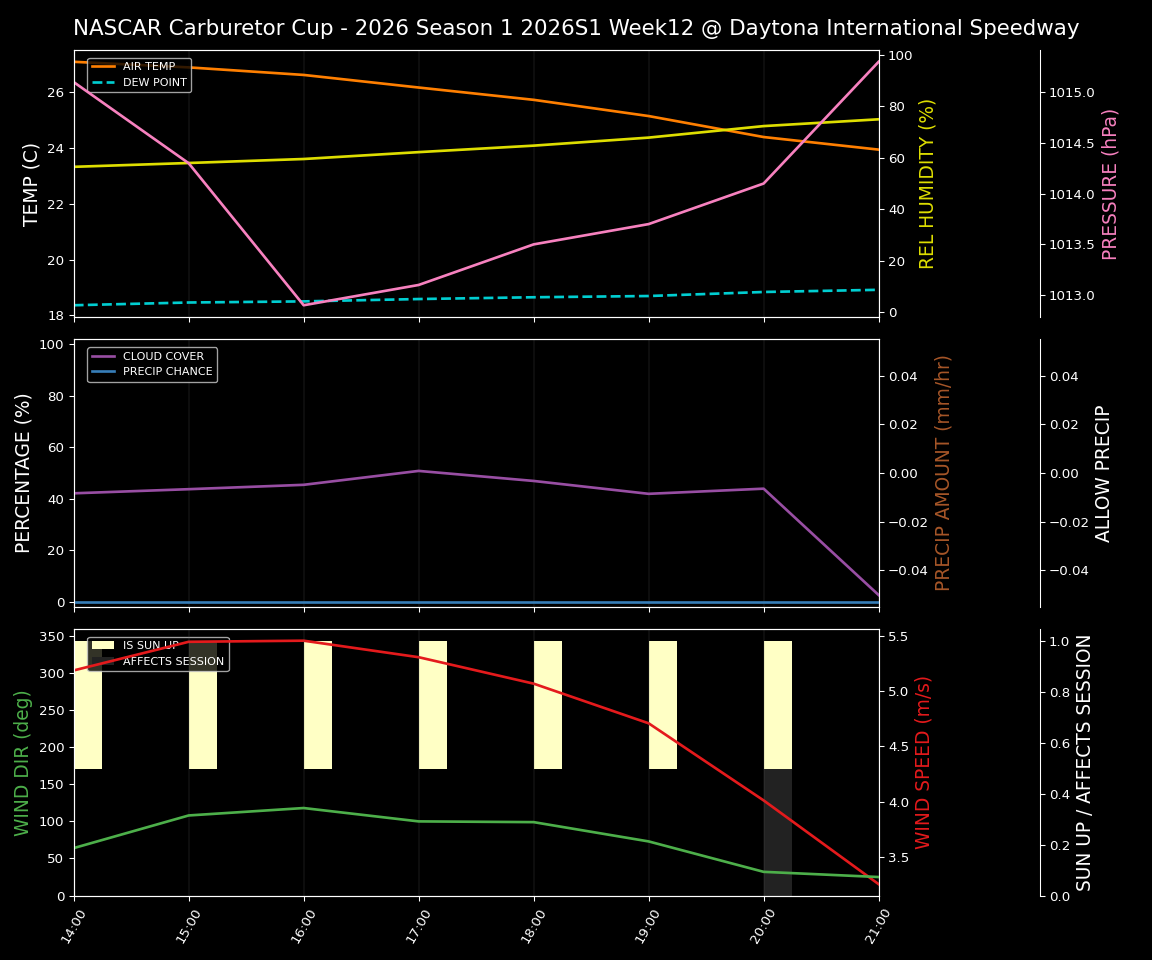Expand the bottom wind panel legend box

(158, 653)
